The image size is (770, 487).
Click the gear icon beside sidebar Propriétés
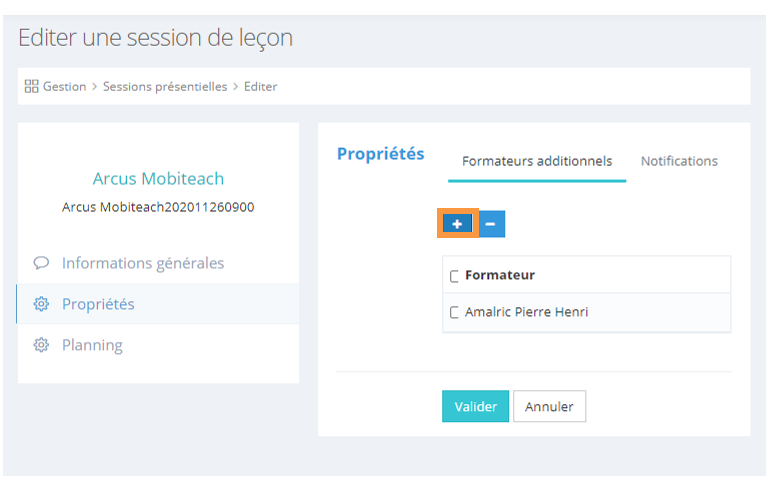pyautogui.click(x=41, y=304)
